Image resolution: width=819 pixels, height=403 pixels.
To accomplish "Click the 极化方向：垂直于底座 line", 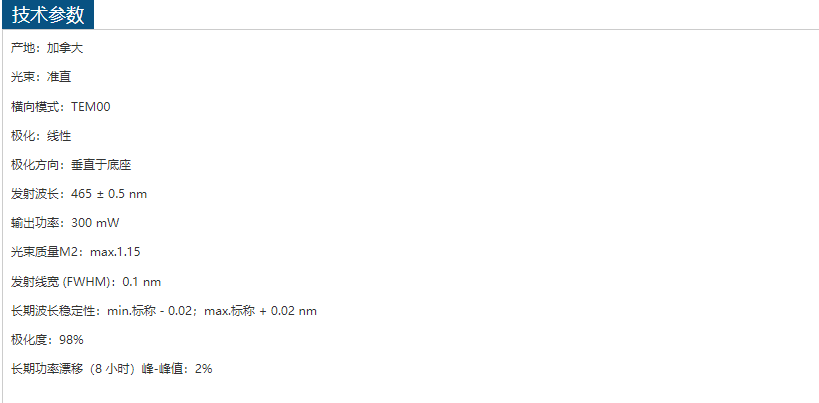I will click(x=71, y=165).
